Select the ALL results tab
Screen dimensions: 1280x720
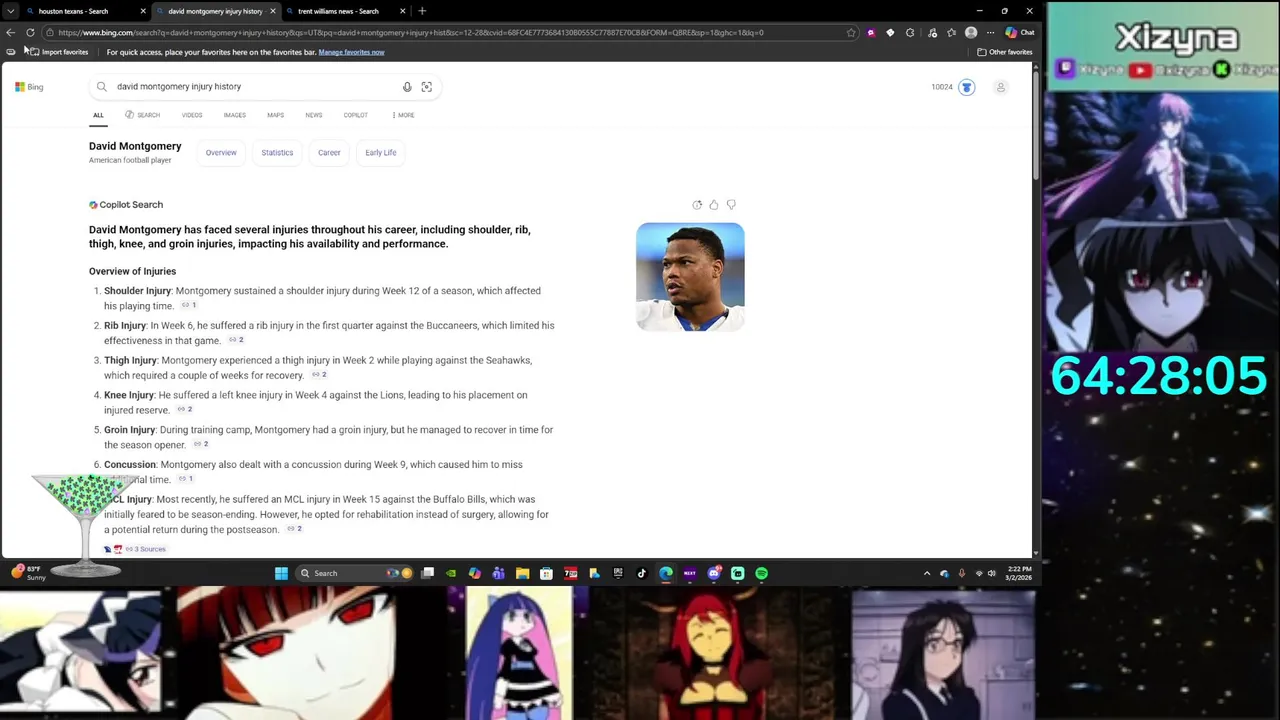(98, 115)
